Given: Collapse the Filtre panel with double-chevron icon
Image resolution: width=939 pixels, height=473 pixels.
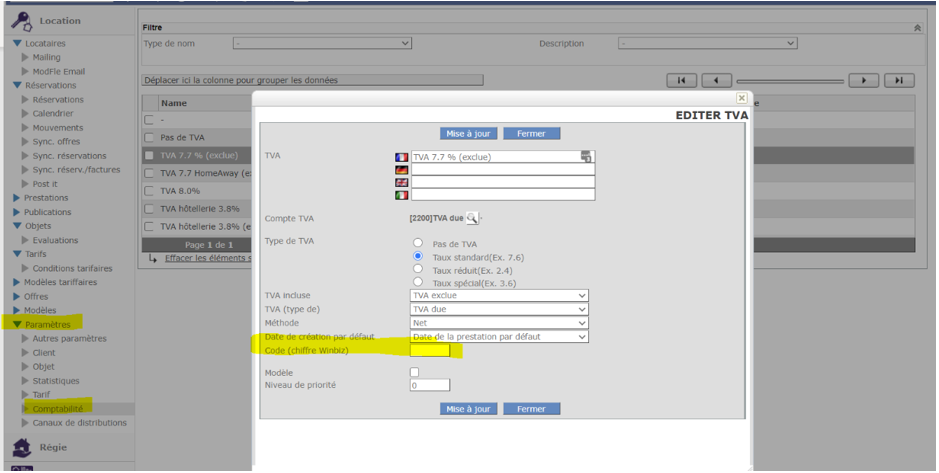Looking at the screenshot, I should click(x=918, y=28).
